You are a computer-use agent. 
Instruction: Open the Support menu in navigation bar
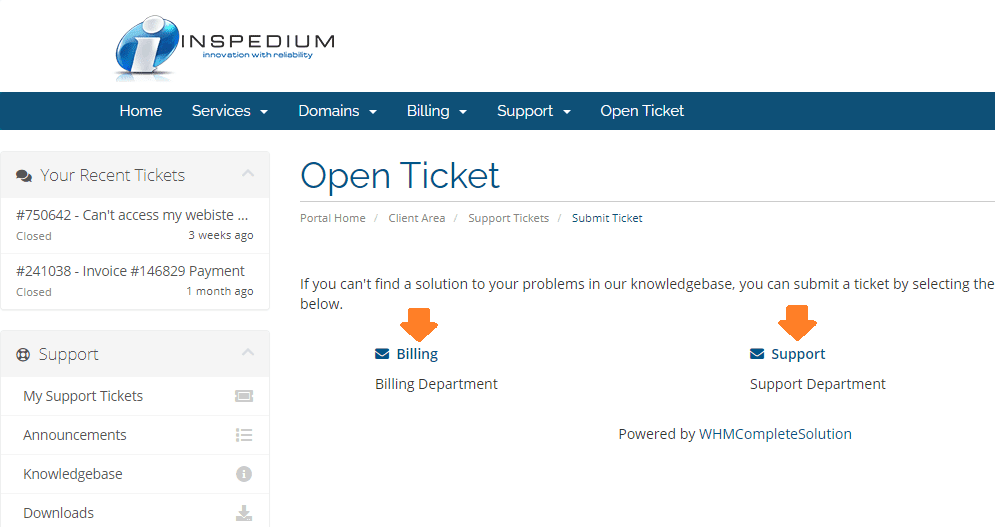click(534, 111)
